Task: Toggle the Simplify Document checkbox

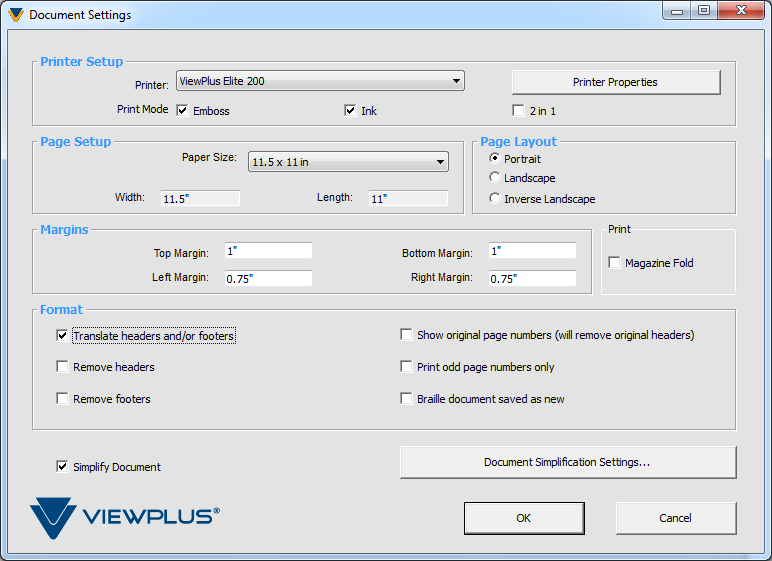Action: click(63, 466)
